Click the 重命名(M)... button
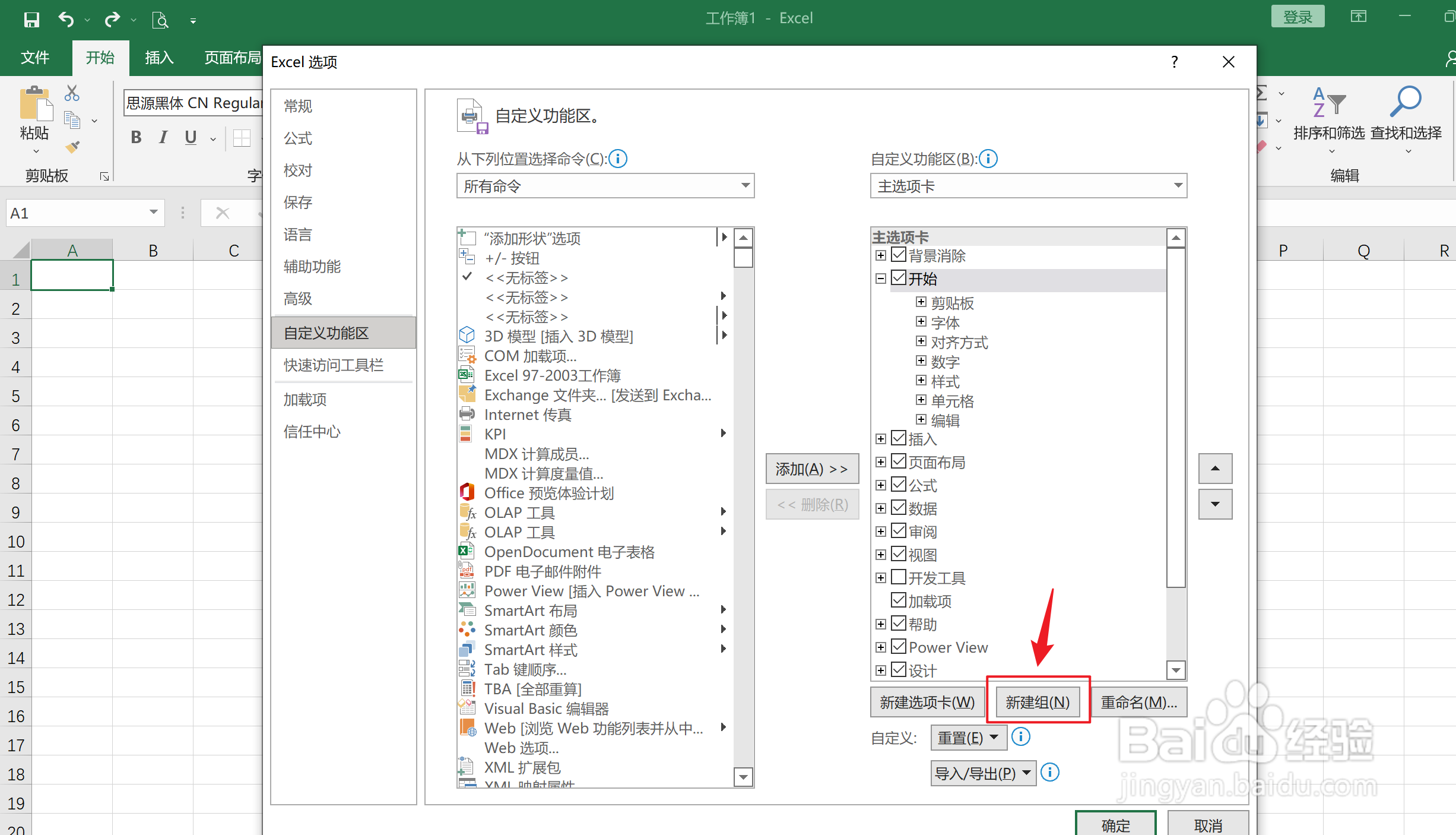Screen dimensions: 1456x835 (1139, 703)
